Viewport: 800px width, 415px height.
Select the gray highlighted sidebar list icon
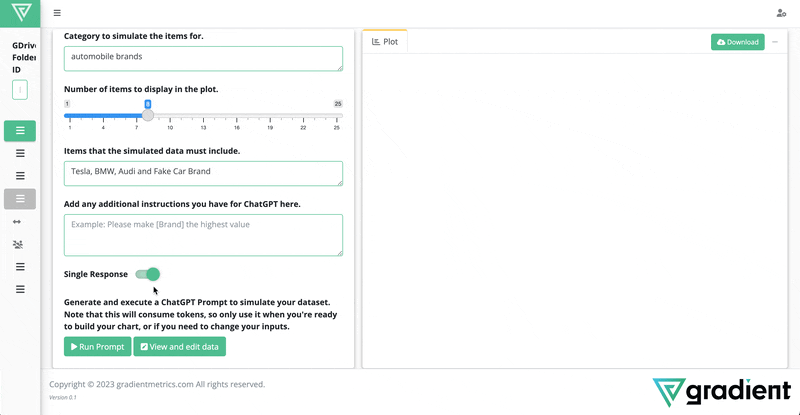coord(20,199)
